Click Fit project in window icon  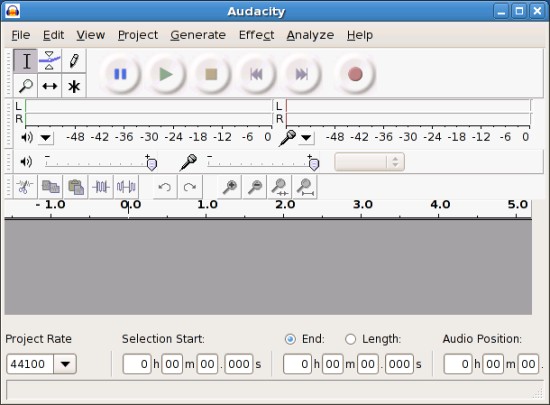pos(305,187)
